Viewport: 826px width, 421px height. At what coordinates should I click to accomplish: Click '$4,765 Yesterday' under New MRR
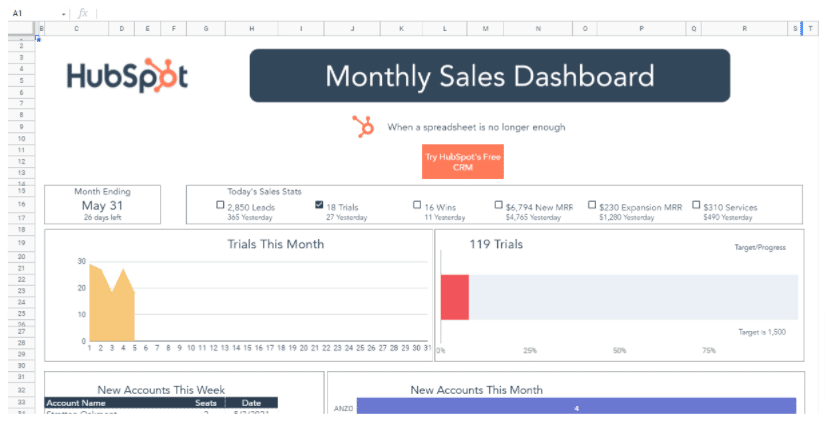pyautogui.click(x=533, y=217)
